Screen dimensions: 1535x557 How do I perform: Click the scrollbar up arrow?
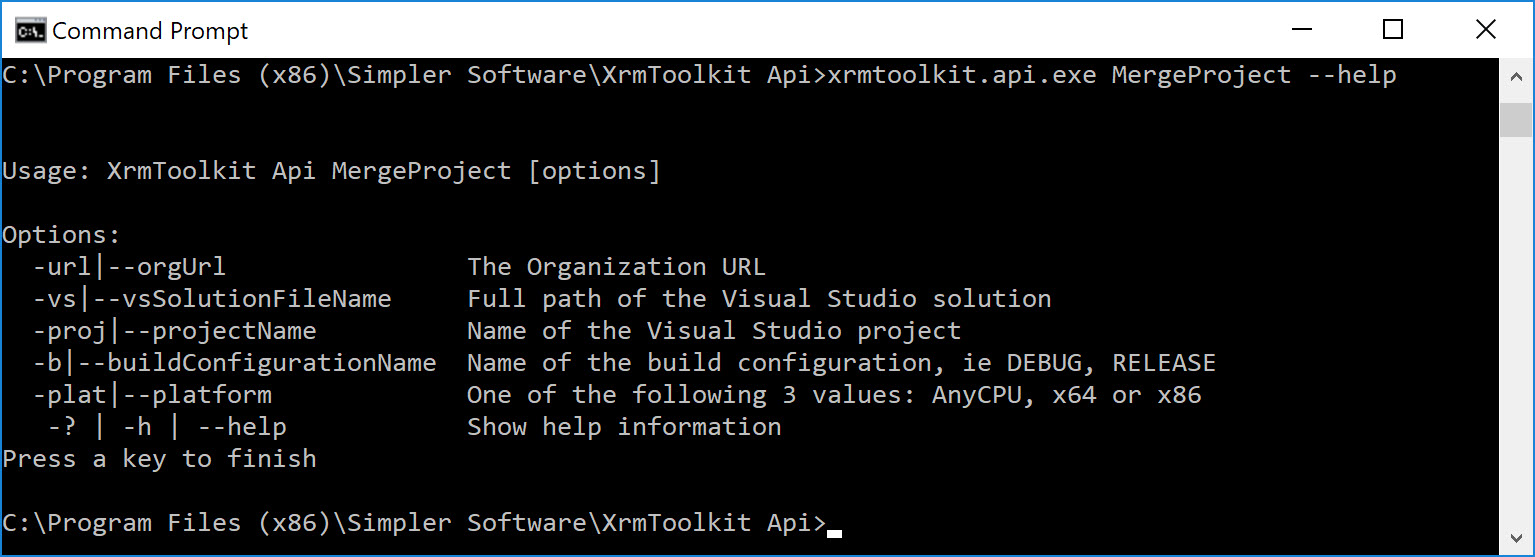pos(1515,75)
